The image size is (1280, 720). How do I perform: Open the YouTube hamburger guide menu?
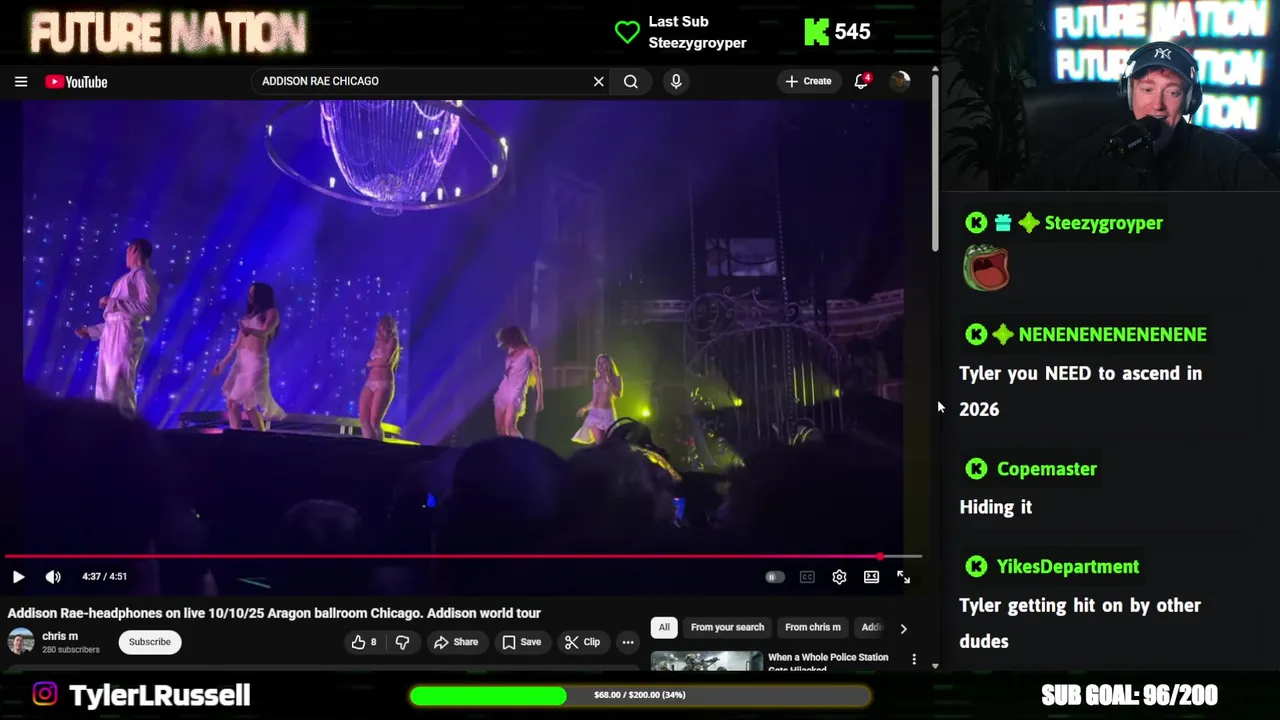(21, 82)
